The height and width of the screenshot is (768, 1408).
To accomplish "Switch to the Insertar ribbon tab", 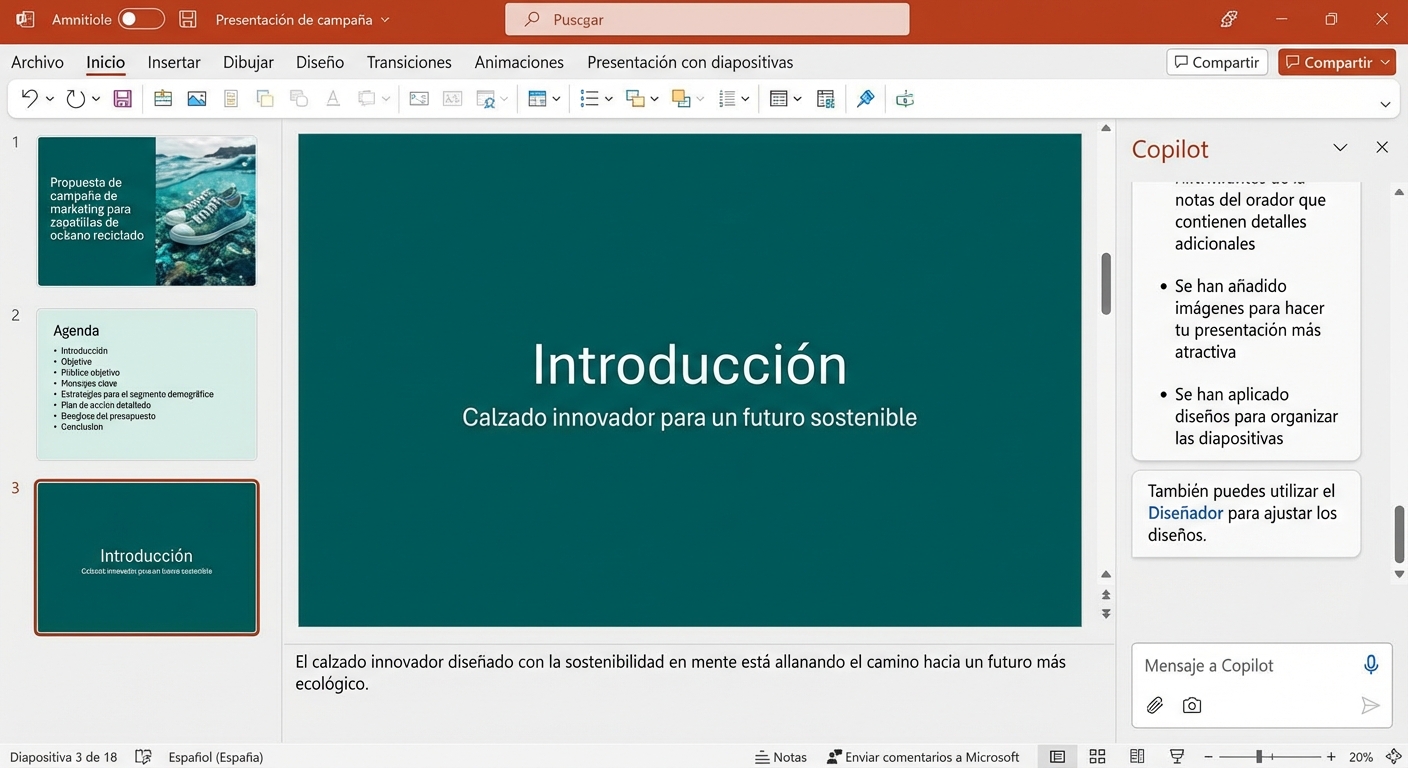I will (x=173, y=62).
